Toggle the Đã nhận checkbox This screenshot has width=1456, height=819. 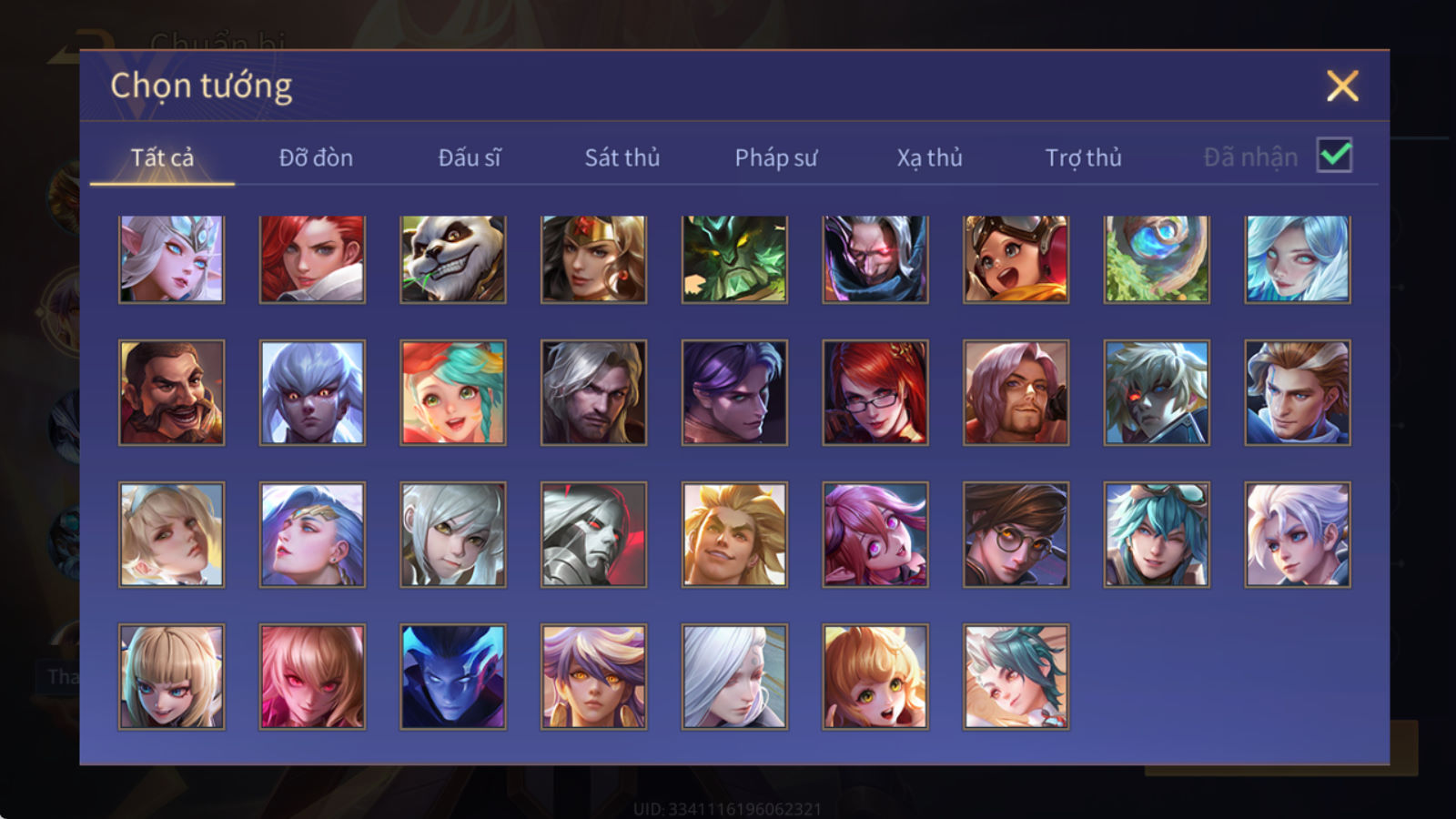tap(1334, 156)
